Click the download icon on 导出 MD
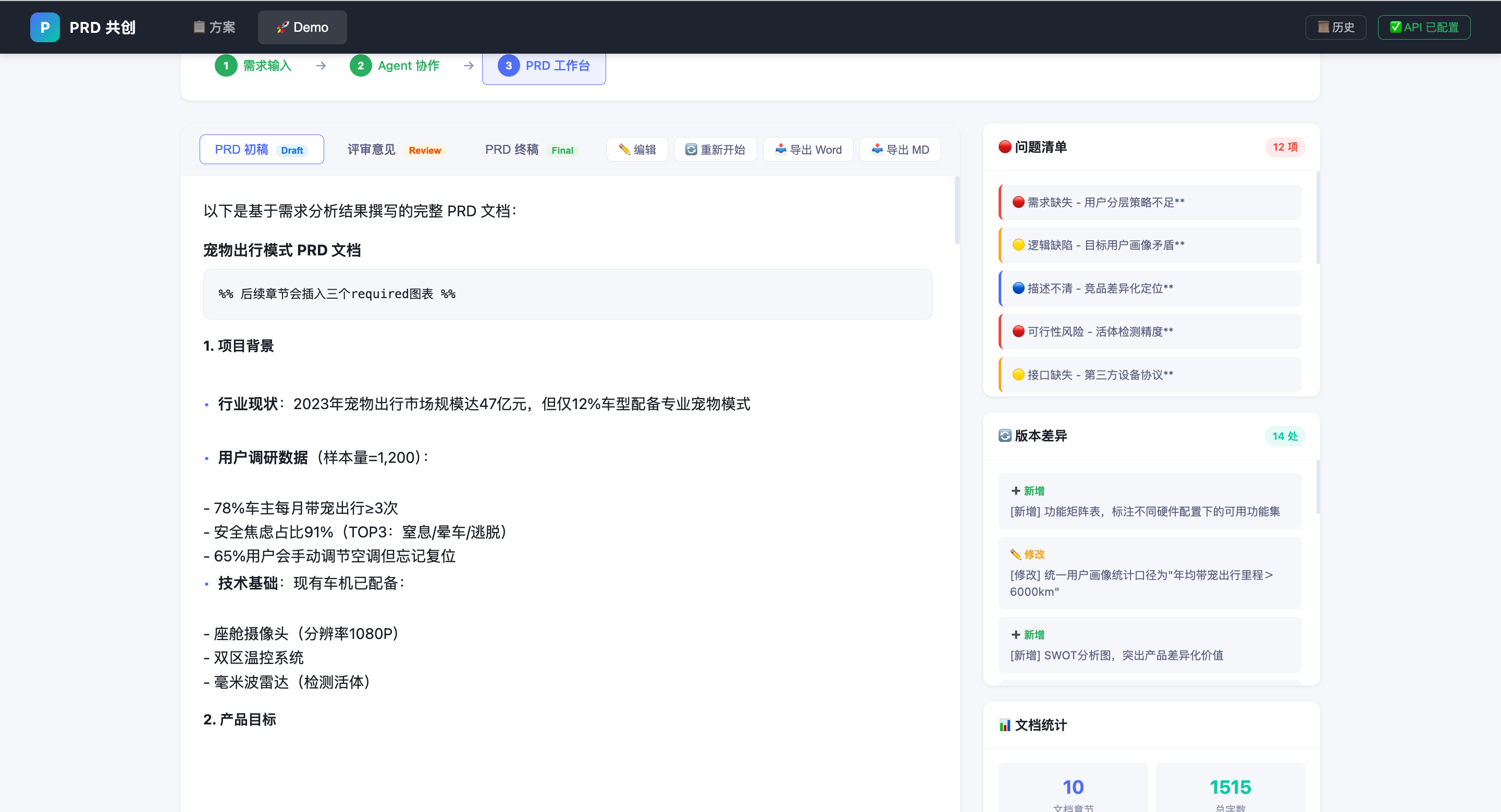Screen dimensions: 1501x812 pos(878,150)
